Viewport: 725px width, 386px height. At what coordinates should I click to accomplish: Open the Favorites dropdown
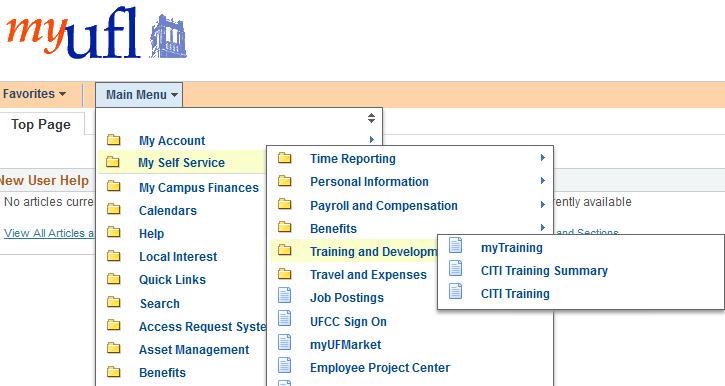tap(35, 94)
